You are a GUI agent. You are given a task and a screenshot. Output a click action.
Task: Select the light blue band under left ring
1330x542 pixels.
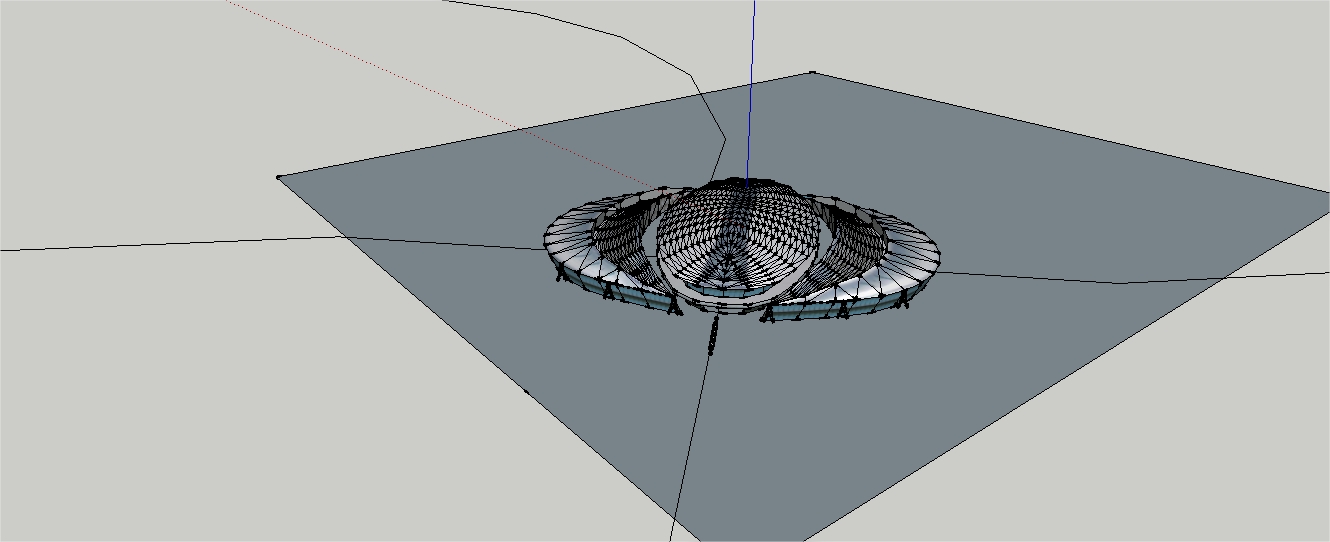point(610,290)
